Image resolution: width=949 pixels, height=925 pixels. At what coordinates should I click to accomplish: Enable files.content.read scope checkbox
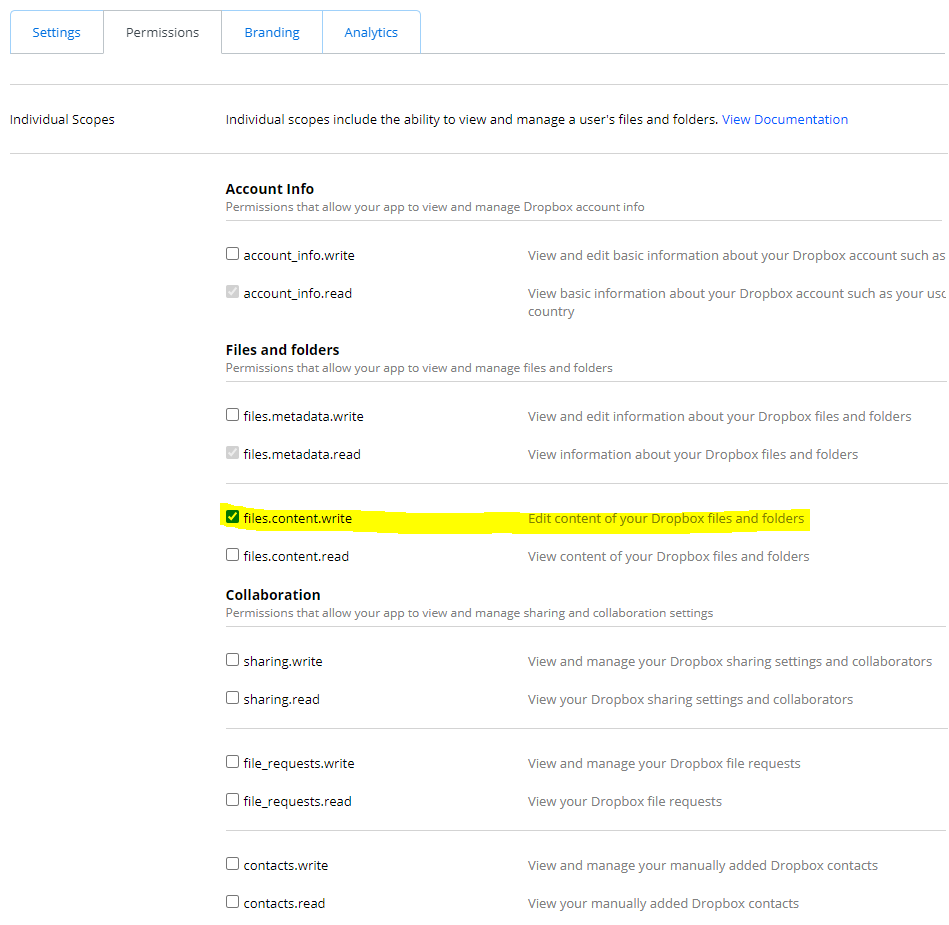click(233, 555)
